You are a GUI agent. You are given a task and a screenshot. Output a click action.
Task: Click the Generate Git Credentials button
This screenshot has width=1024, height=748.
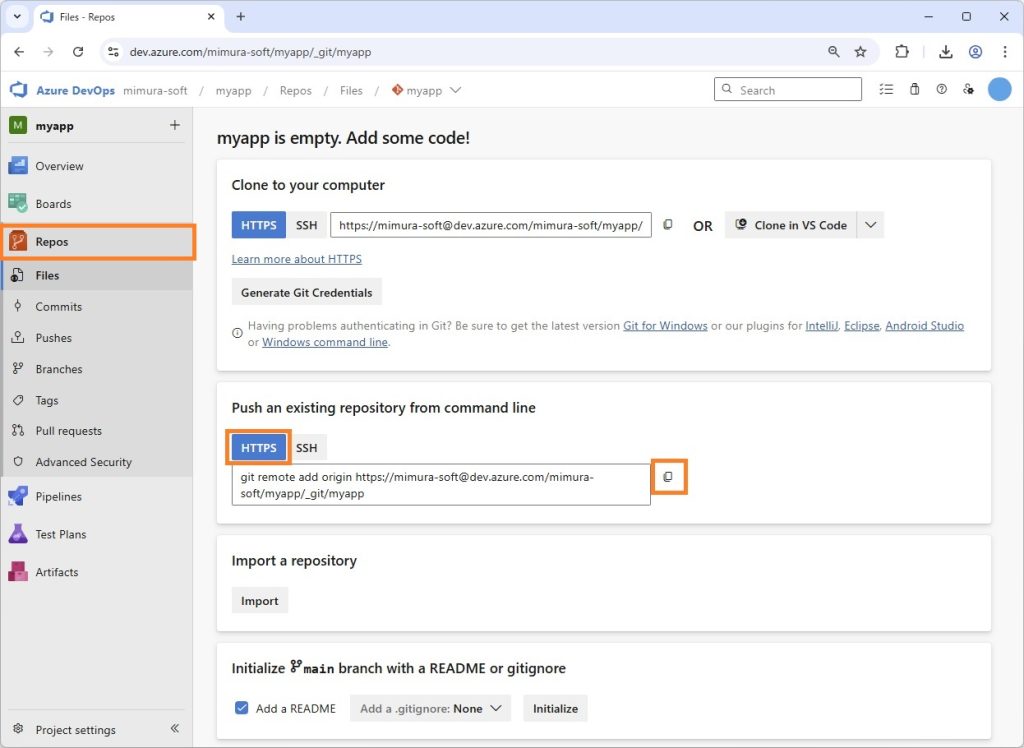306,293
